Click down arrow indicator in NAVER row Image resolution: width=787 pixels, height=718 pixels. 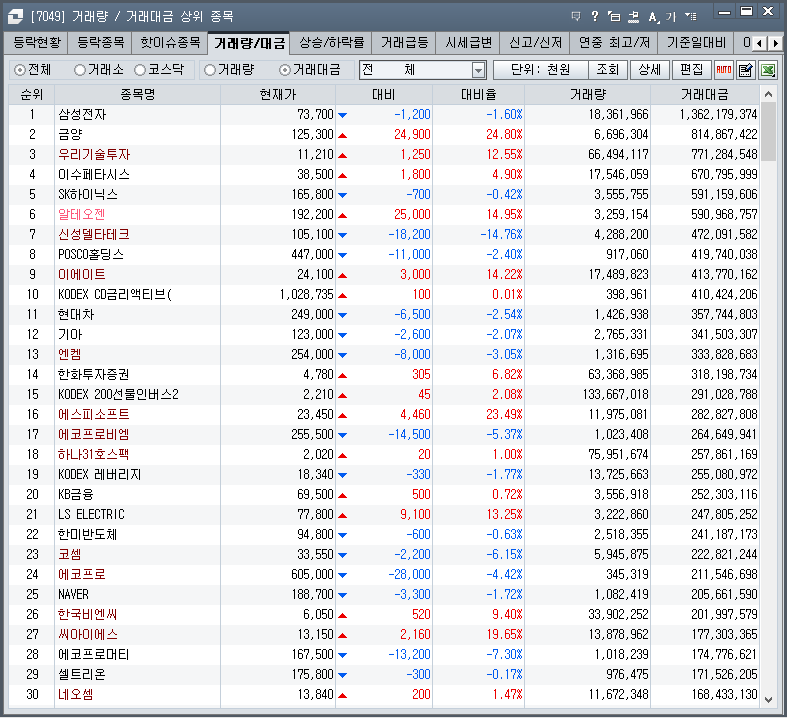(342, 595)
